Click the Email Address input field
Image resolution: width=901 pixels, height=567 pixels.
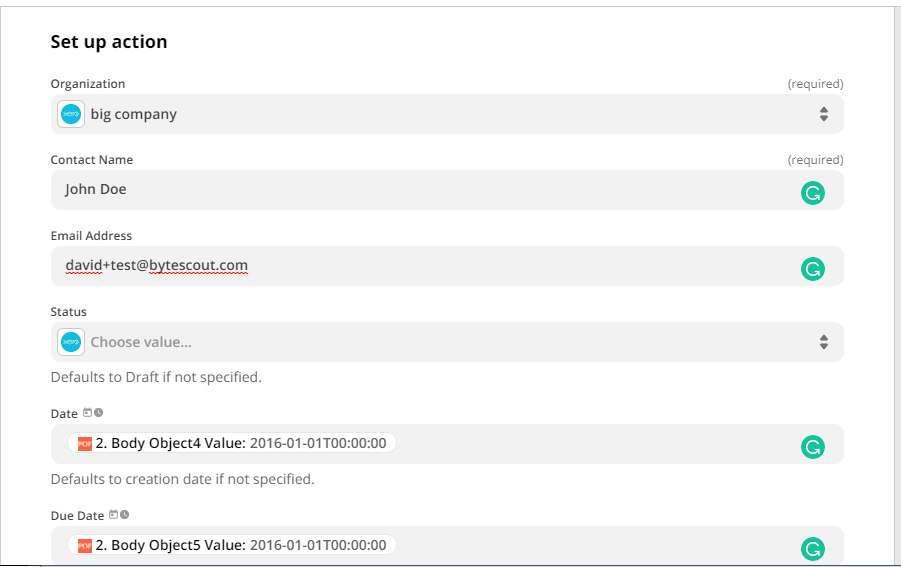point(400,266)
